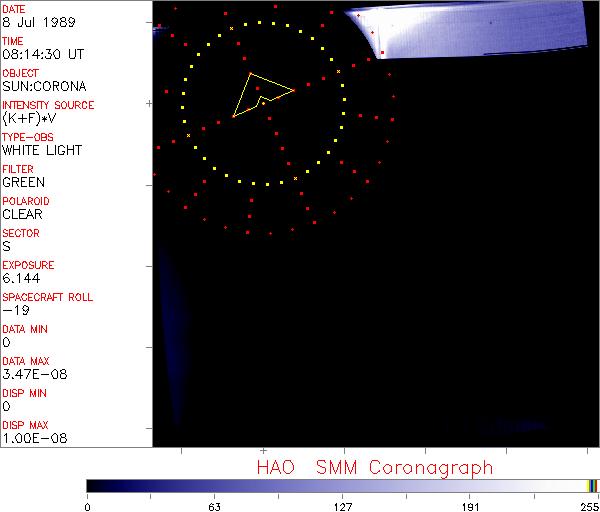The height and width of the screenshot is (512, 600).
Task: Pick the yellow end of the color bar
Action: tap(591, 486)
